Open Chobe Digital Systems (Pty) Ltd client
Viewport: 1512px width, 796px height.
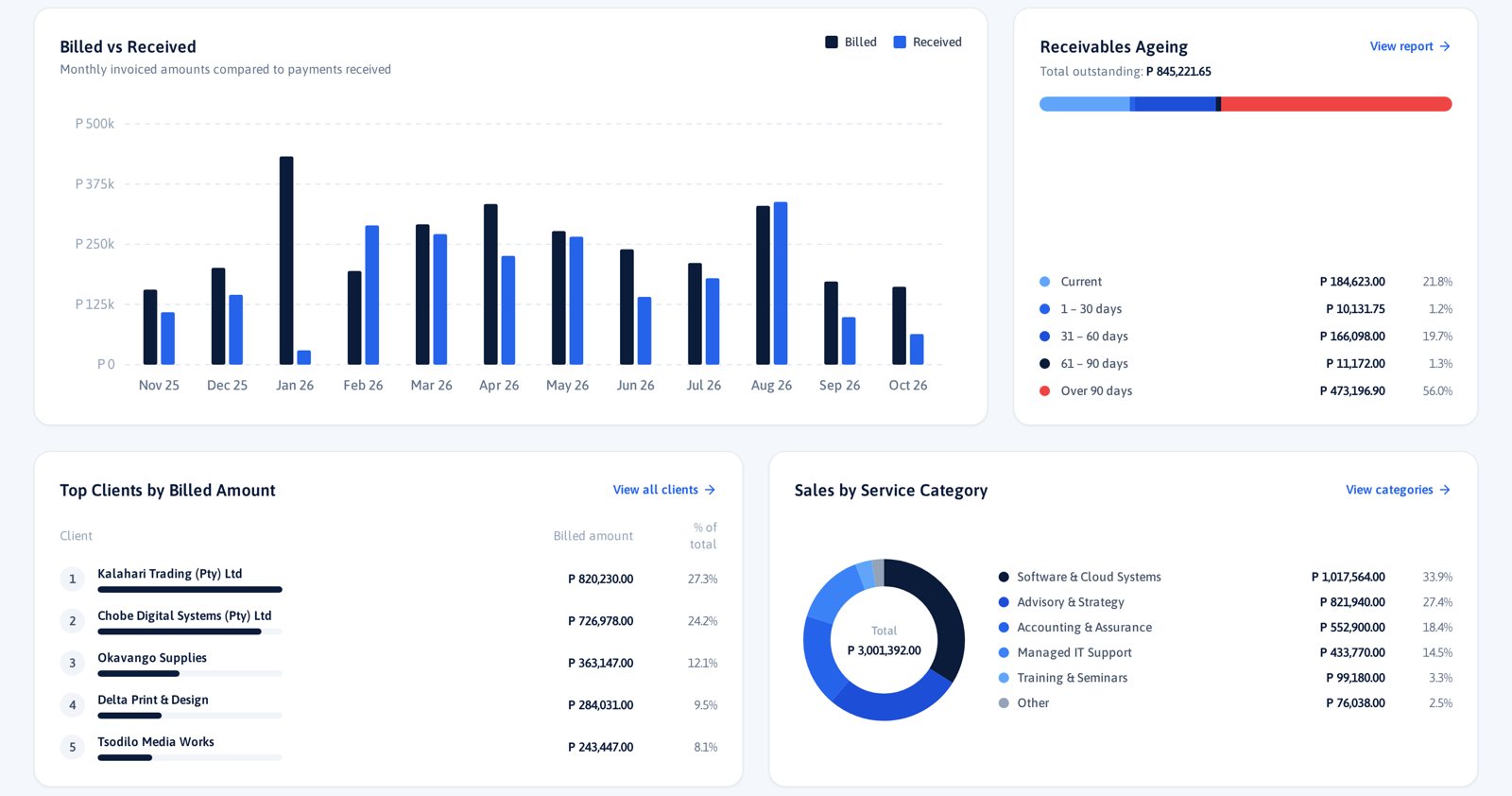[184, 615]
